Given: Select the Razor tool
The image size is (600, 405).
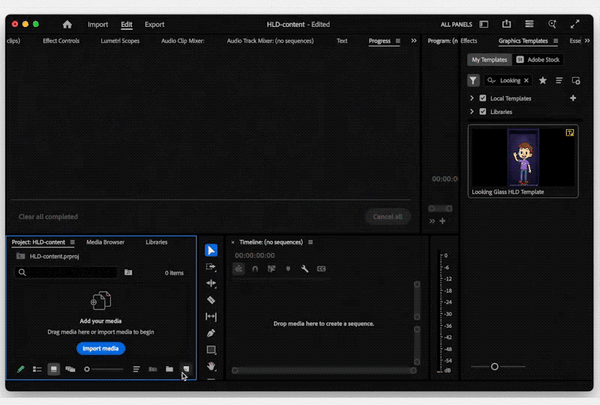Looking at the screenshot, I should pos(211,300).
